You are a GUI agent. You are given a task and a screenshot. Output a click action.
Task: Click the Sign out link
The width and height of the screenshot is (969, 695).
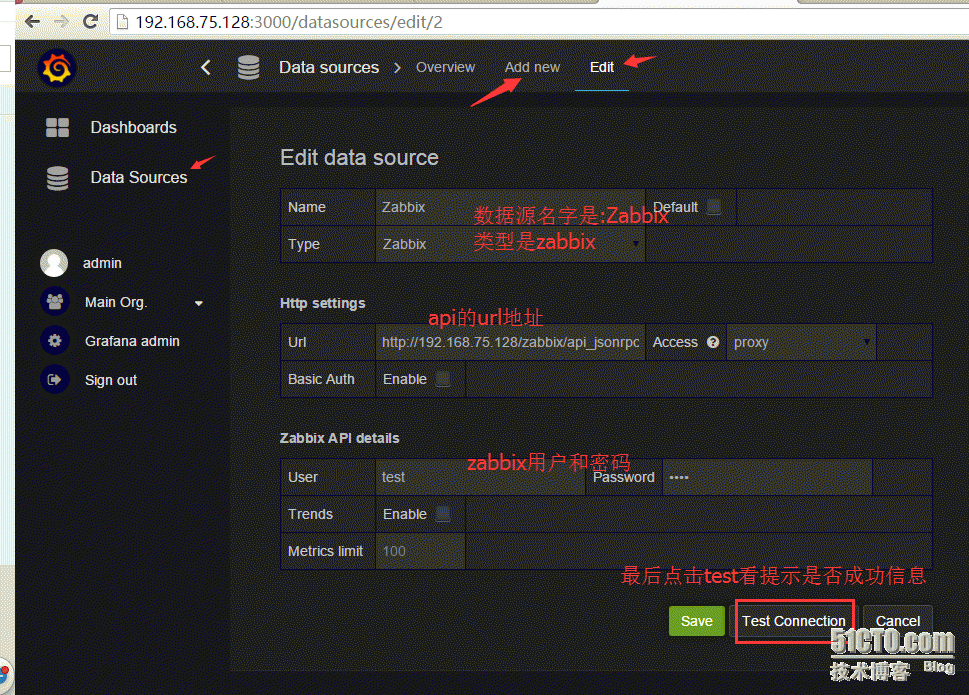111,381
